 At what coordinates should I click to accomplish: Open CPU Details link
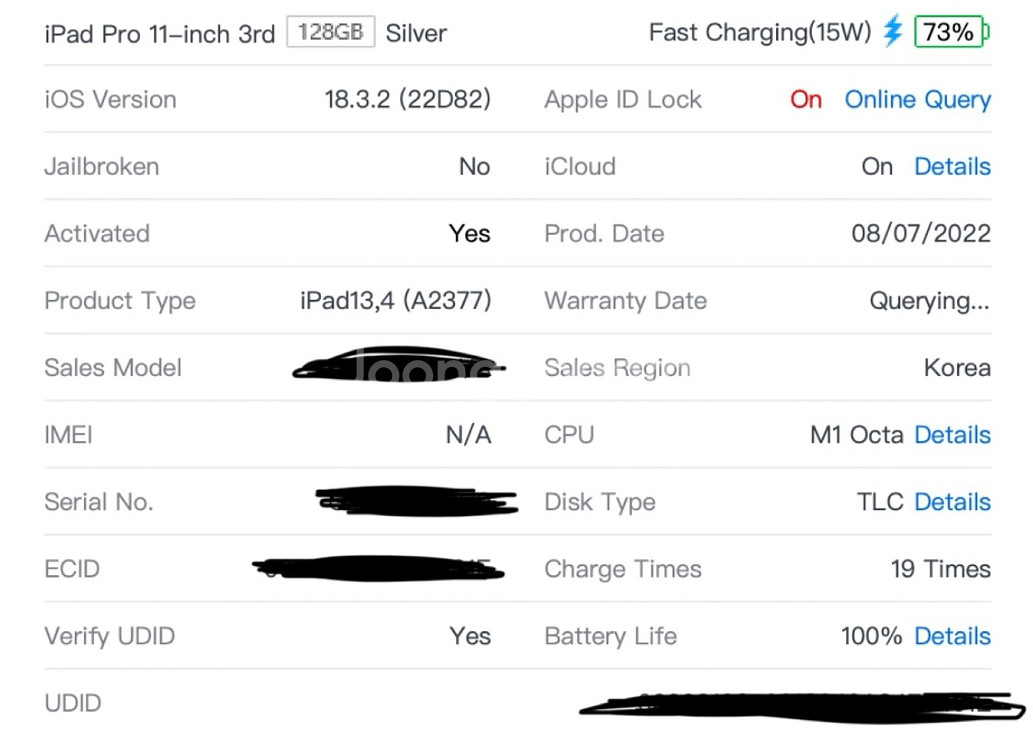pyautogui.click(x=953, y=435)
